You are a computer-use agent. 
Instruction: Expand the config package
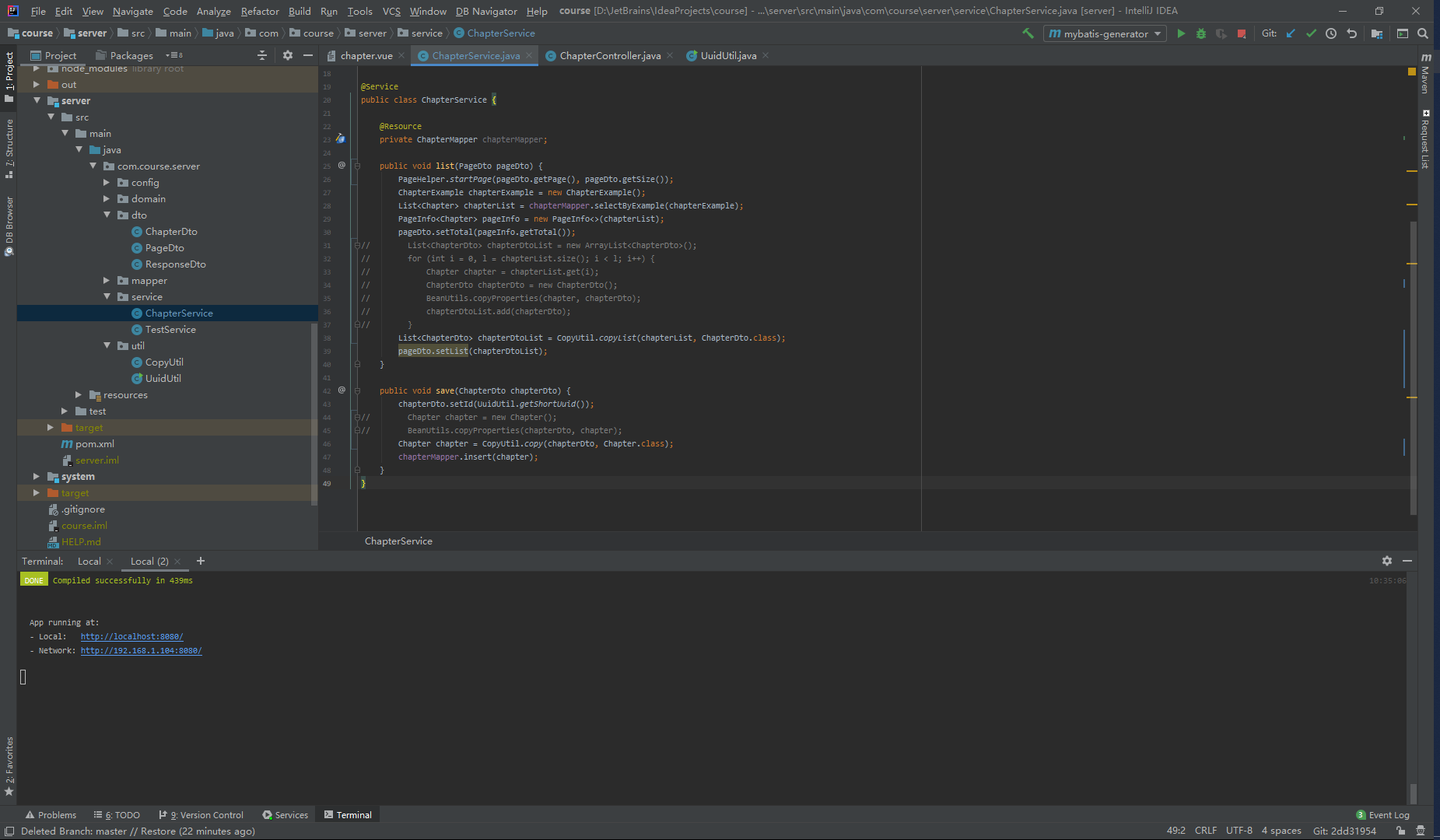[x=107, y=182]
